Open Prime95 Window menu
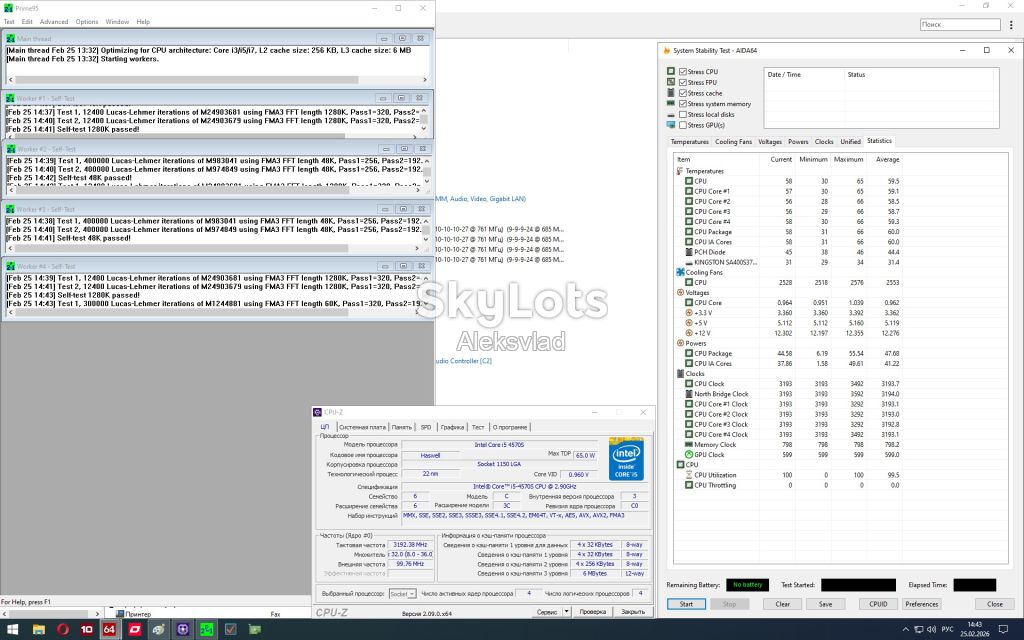 [118, 22]
